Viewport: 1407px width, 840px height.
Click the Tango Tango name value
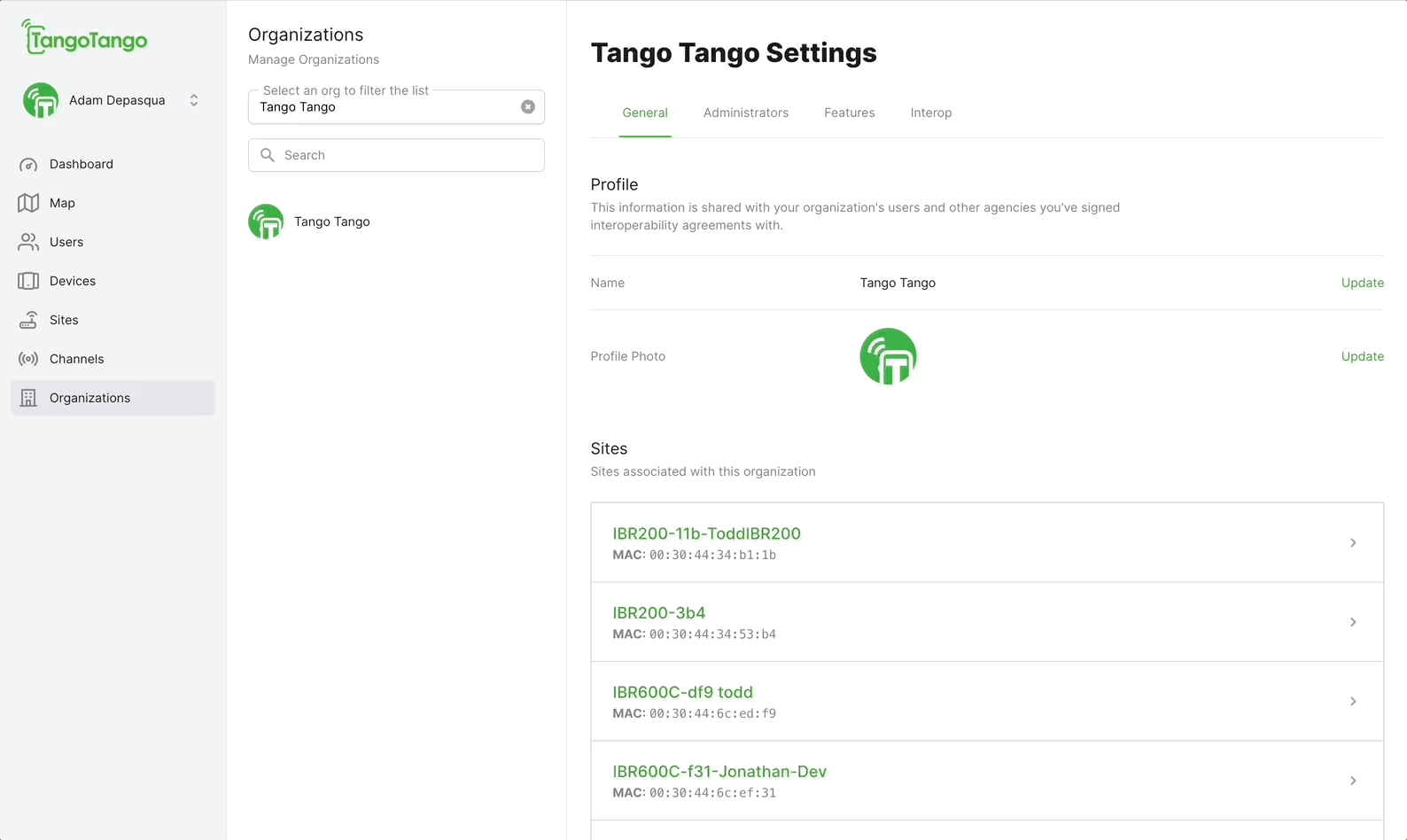[898, 283]
